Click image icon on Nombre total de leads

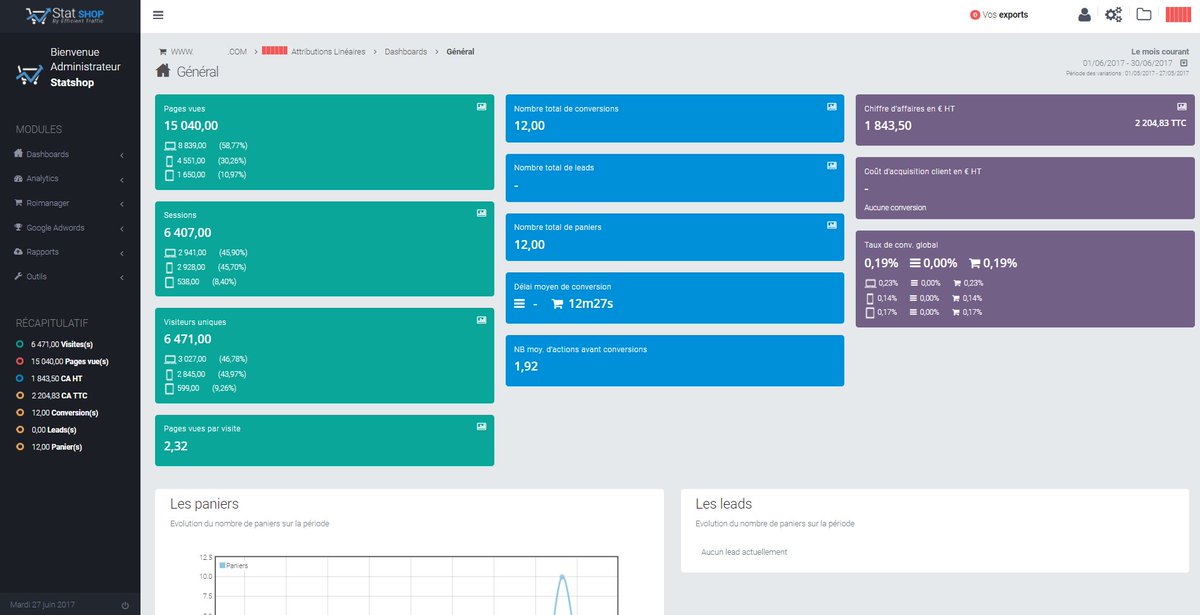click(x=832, y=165)
